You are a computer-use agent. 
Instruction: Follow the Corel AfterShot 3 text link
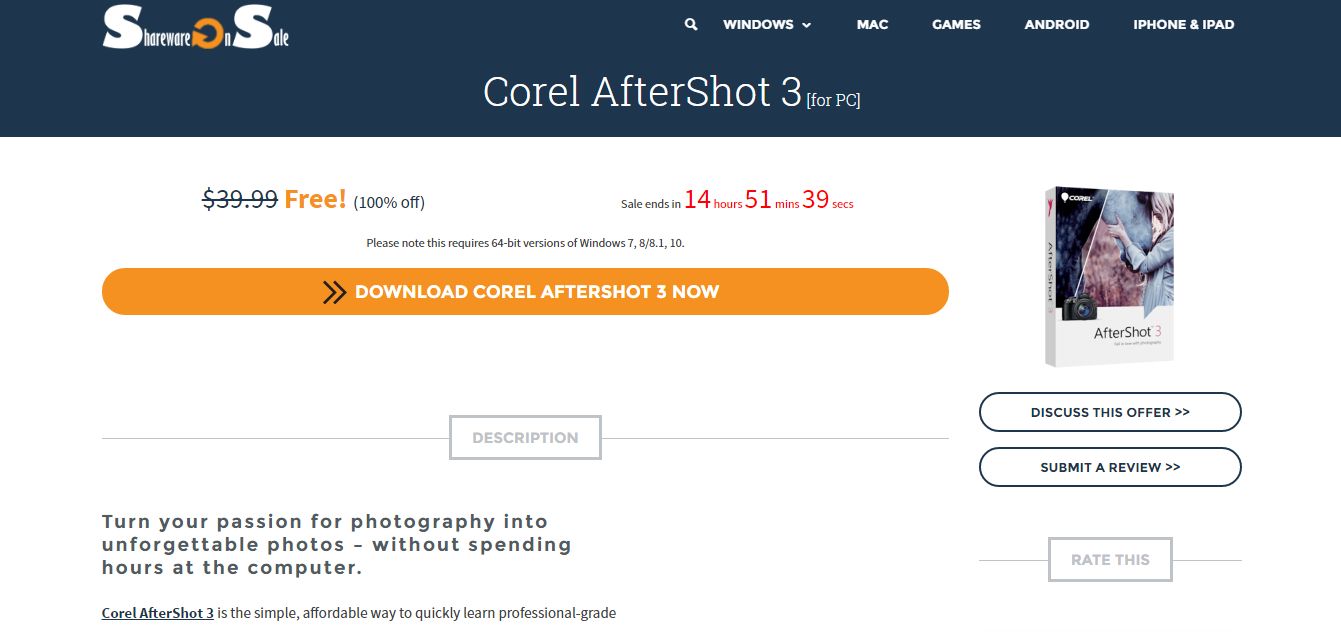[x=158, y=613]
